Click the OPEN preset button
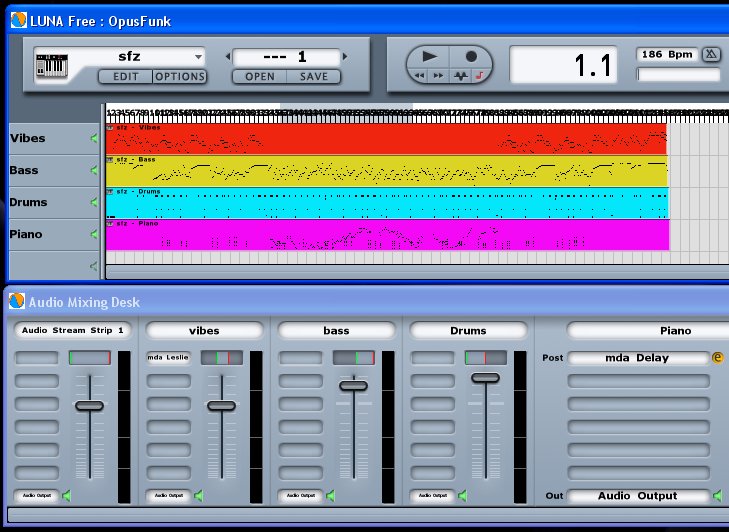 (x=259, y=77)
